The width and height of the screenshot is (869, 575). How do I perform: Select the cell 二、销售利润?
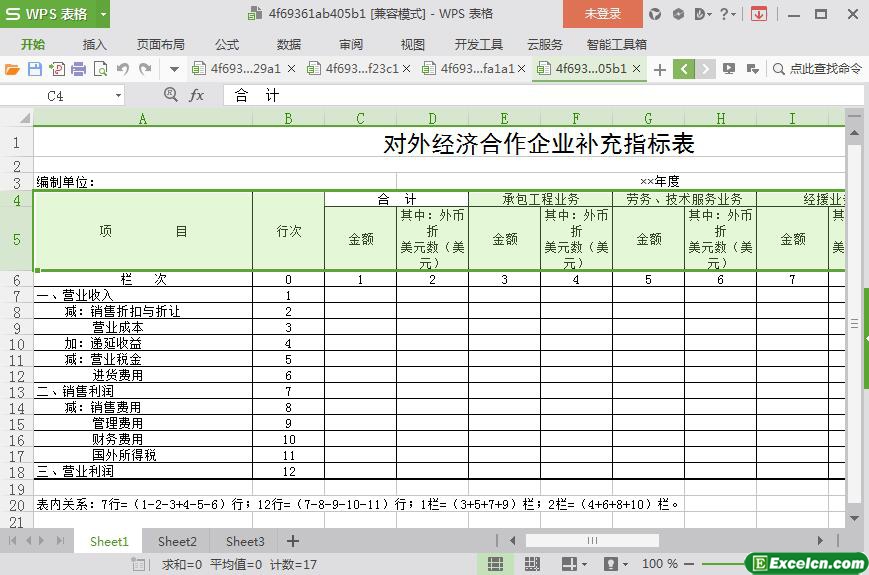[143, 391]
